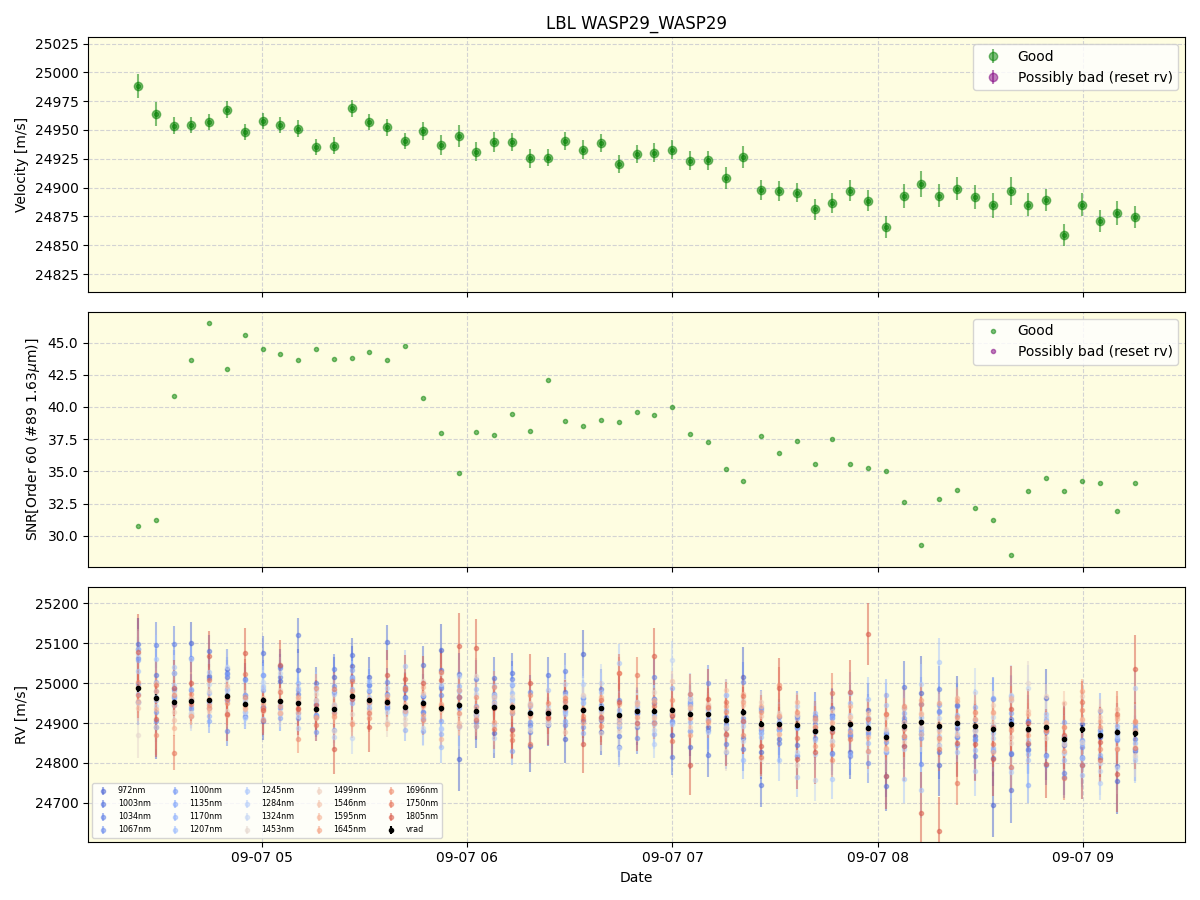This screenshot has width=1200, height=900.
Task: Click the 1805nm legend marker
Action: [x=390, y=816]
